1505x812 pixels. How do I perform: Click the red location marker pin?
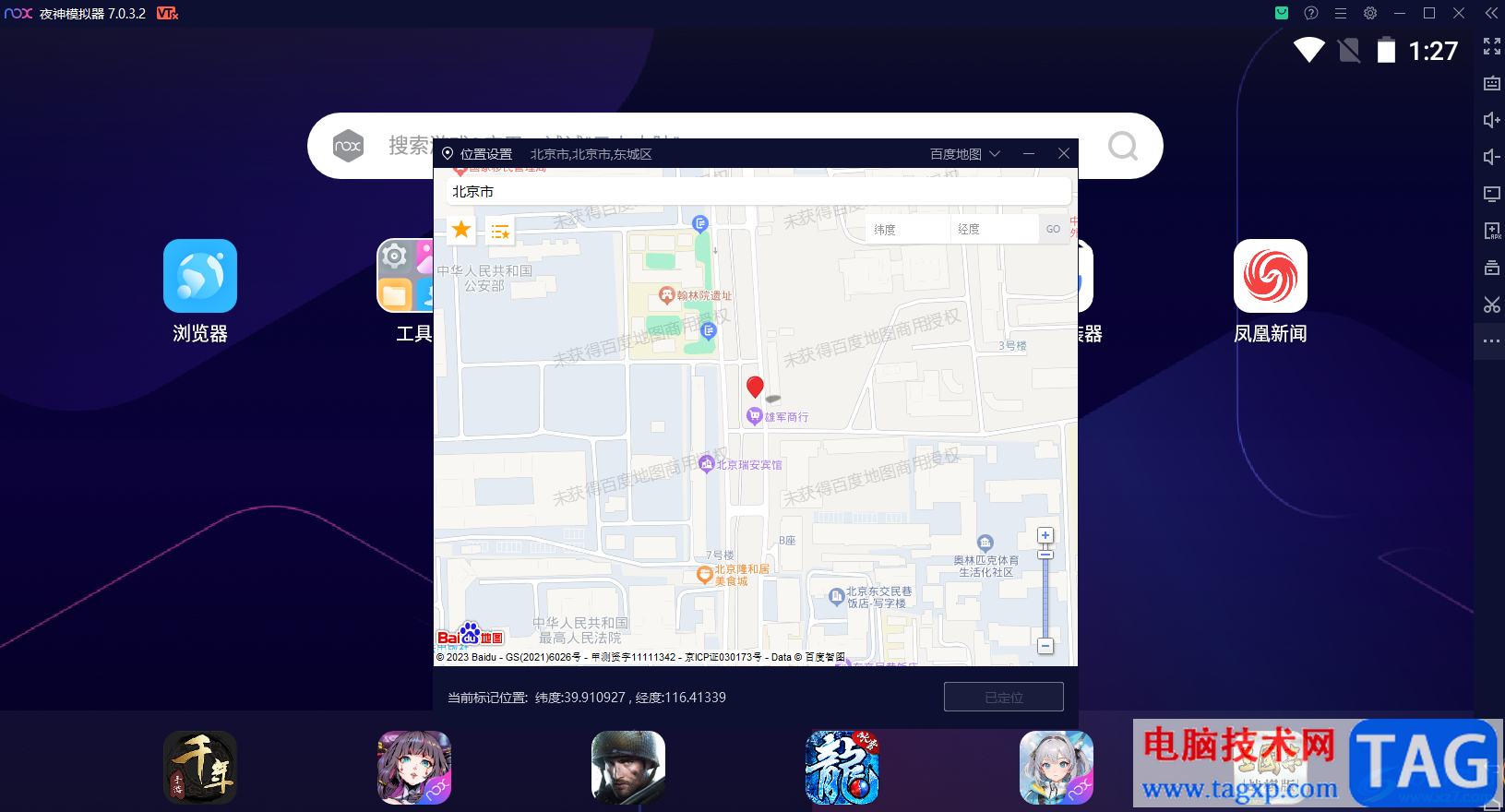(755, 387)
